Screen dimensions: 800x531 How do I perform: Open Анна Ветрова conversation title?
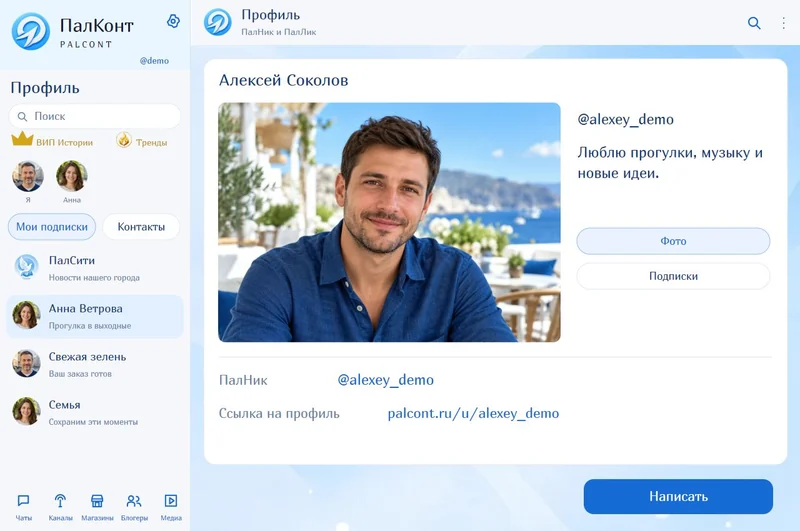[x=85, y=309]
